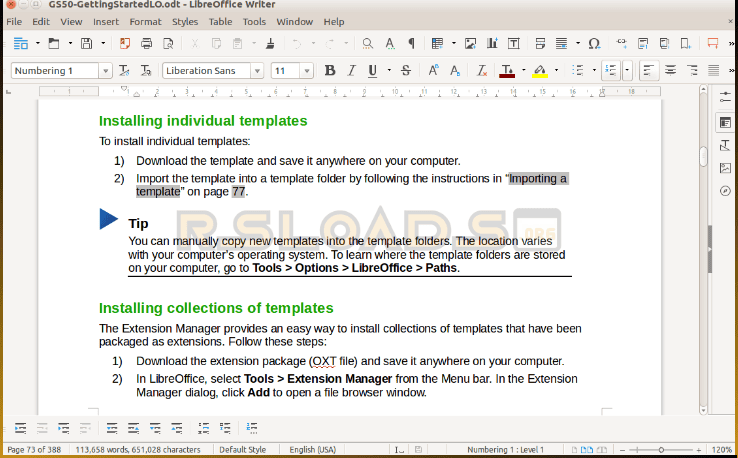Screen dimensions: 738x458
Task: Click the Print icon in toolbar
Action: pos(147,44)
